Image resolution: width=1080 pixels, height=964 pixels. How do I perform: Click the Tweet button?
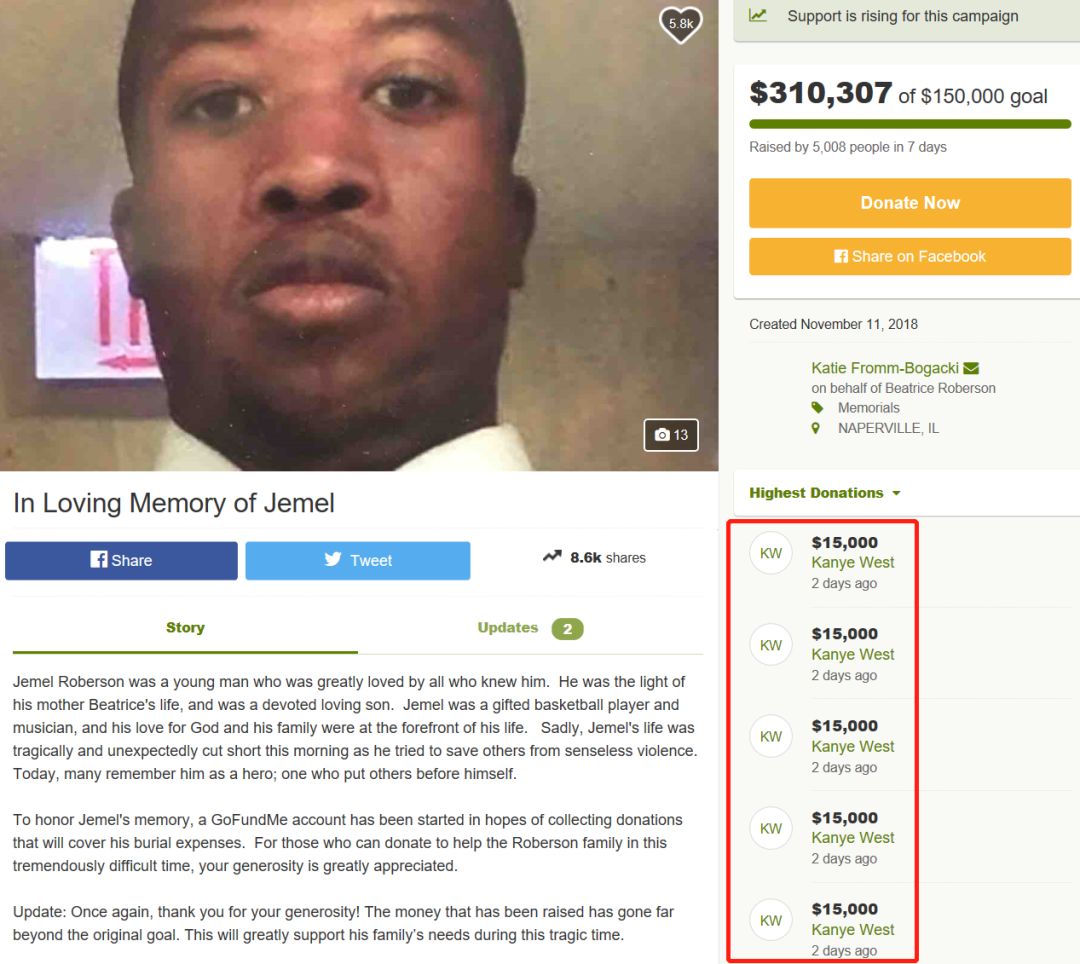(358, 560)
